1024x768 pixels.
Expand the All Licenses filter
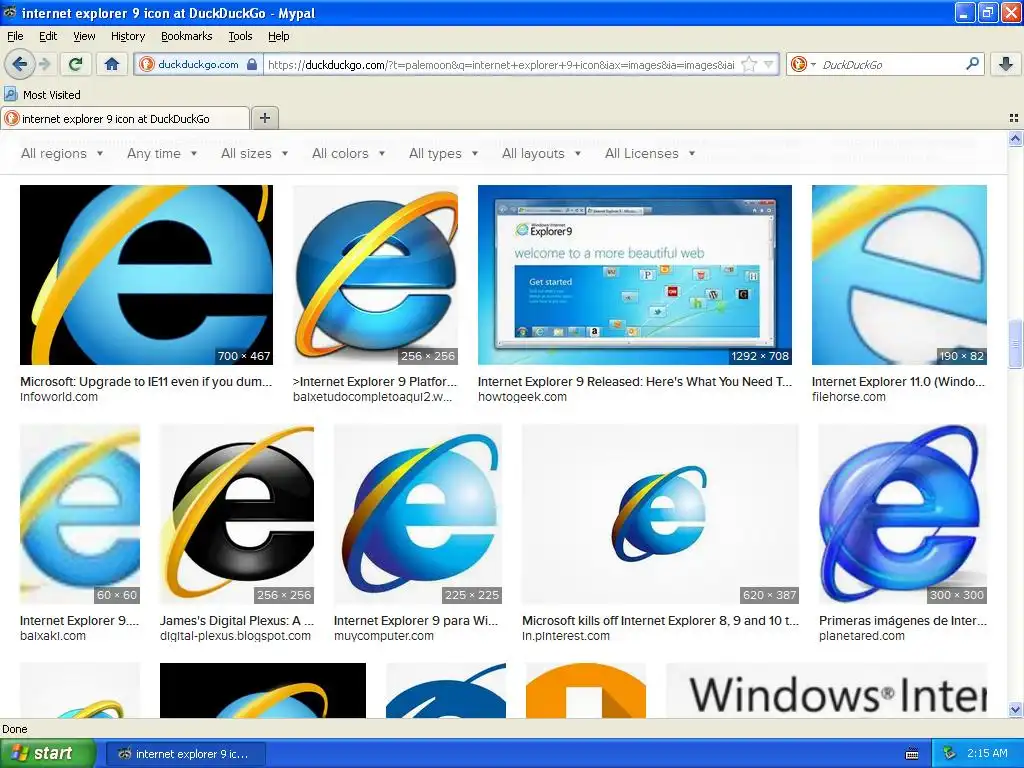click(650, 153)
